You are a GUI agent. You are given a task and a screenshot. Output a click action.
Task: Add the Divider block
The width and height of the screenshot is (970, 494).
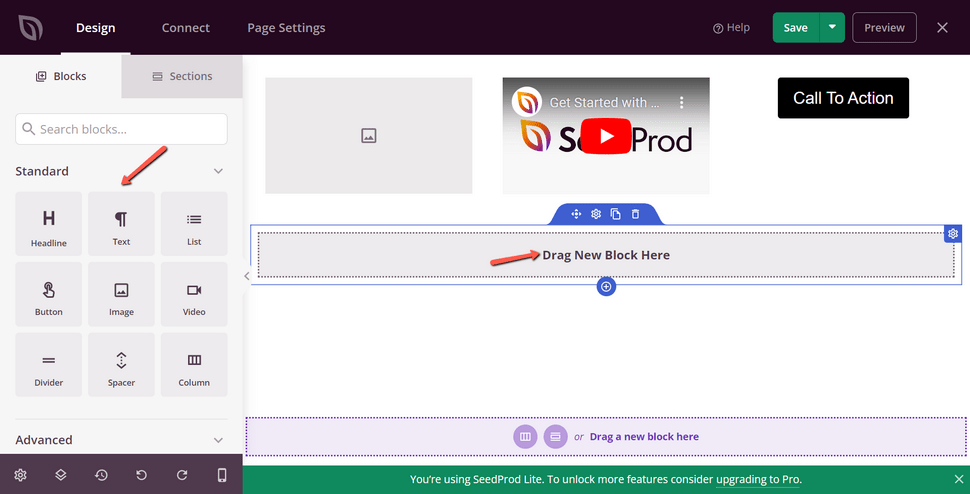pos(48,365)
